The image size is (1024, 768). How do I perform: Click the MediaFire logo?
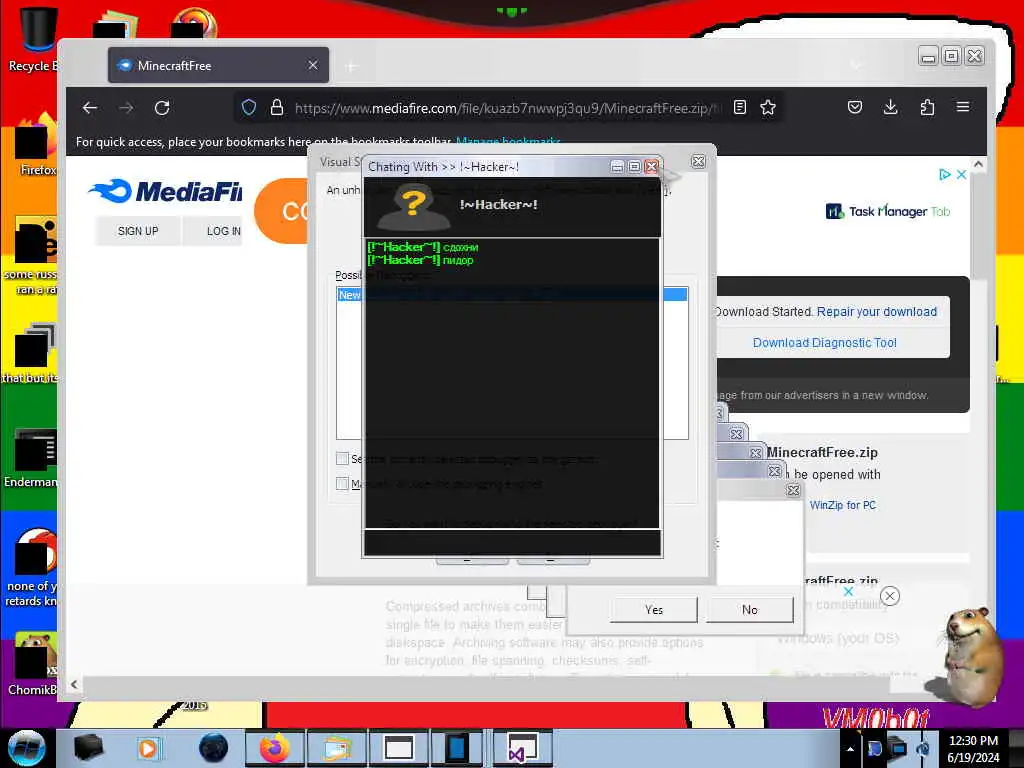165,191
